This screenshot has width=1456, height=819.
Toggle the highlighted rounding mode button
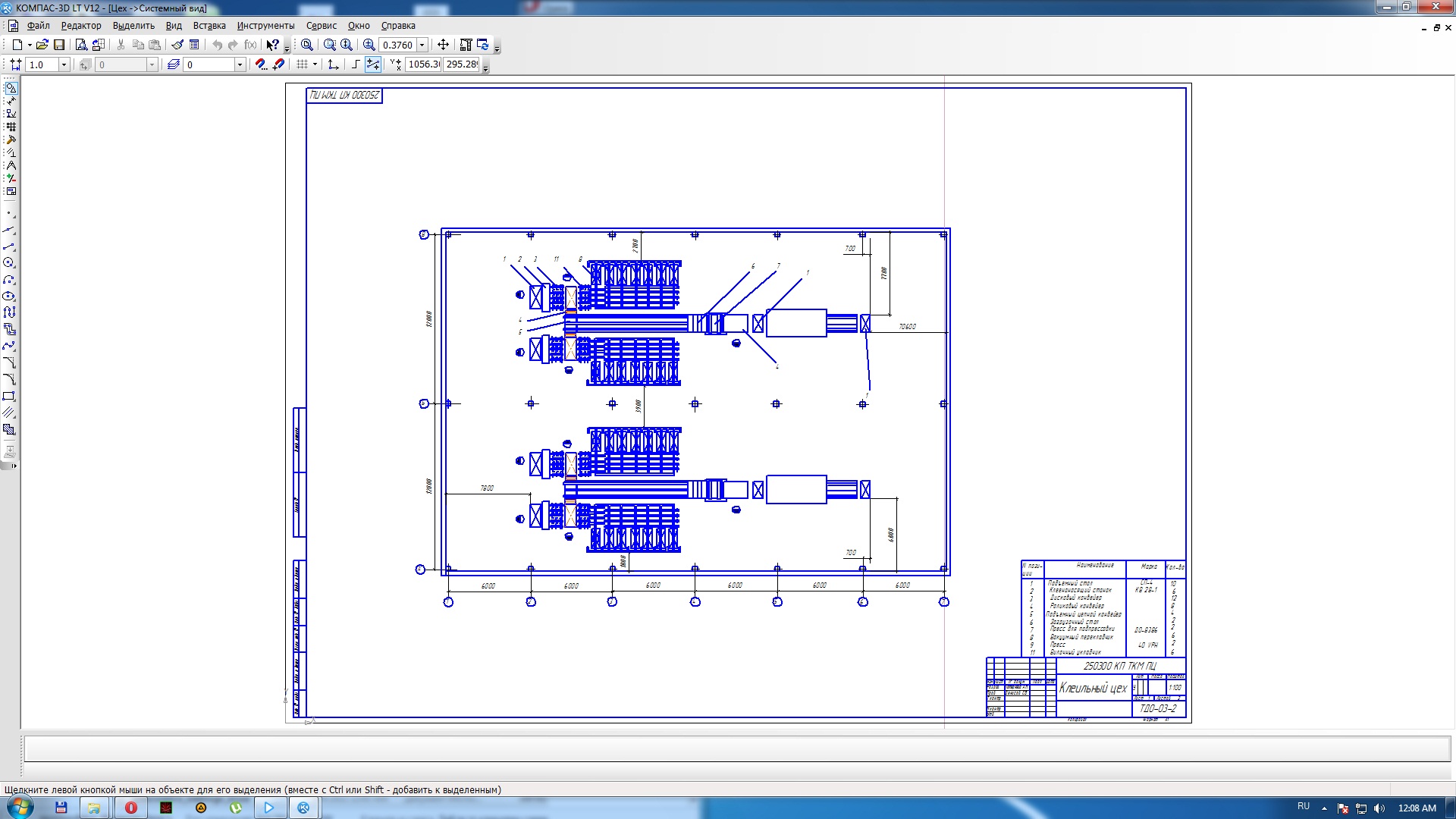click(373, 64)
